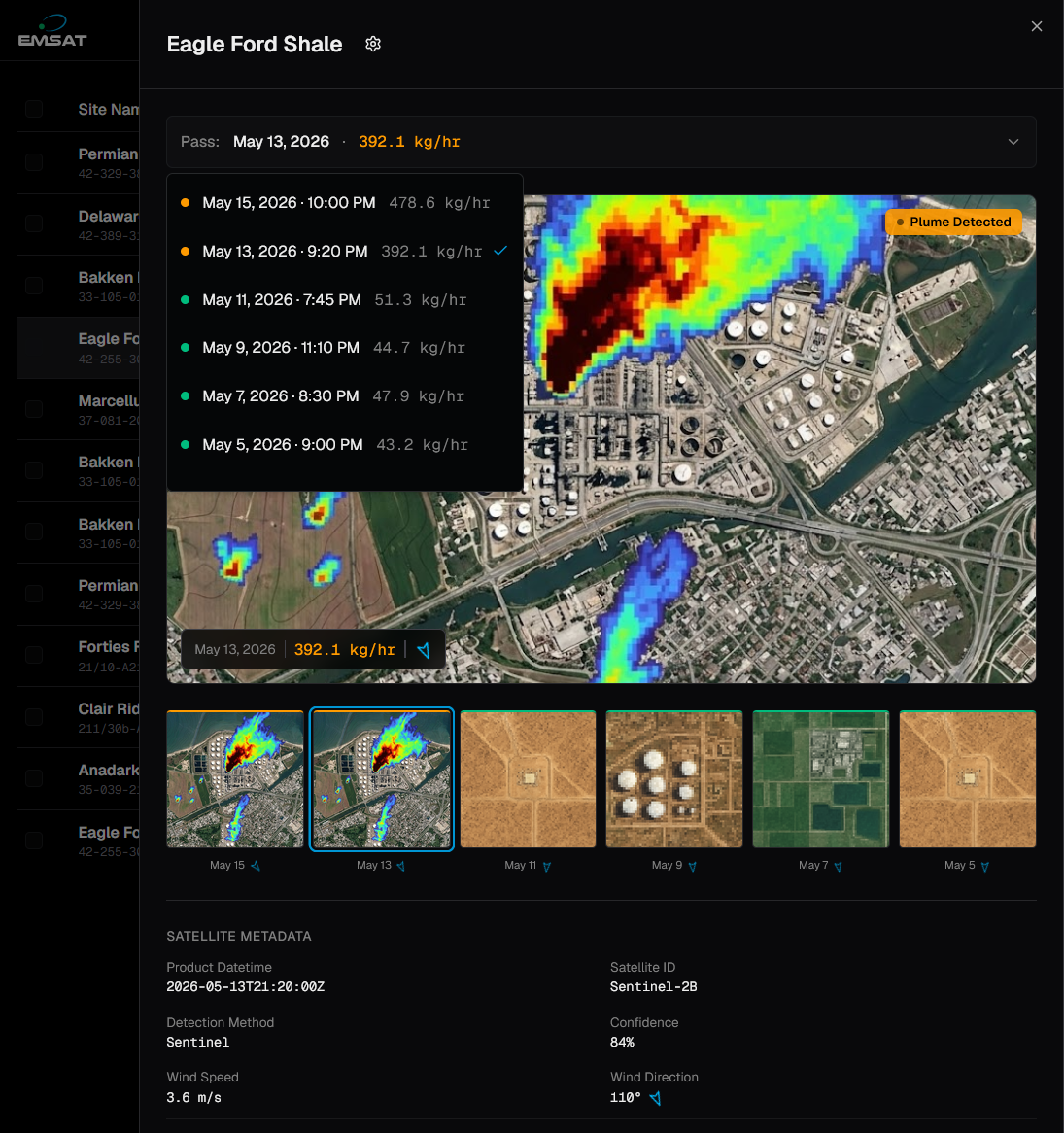Open Eagle Ford Shale settings gear
The height and width of the screenshot is (1133, 1064).
pos(373,44)
